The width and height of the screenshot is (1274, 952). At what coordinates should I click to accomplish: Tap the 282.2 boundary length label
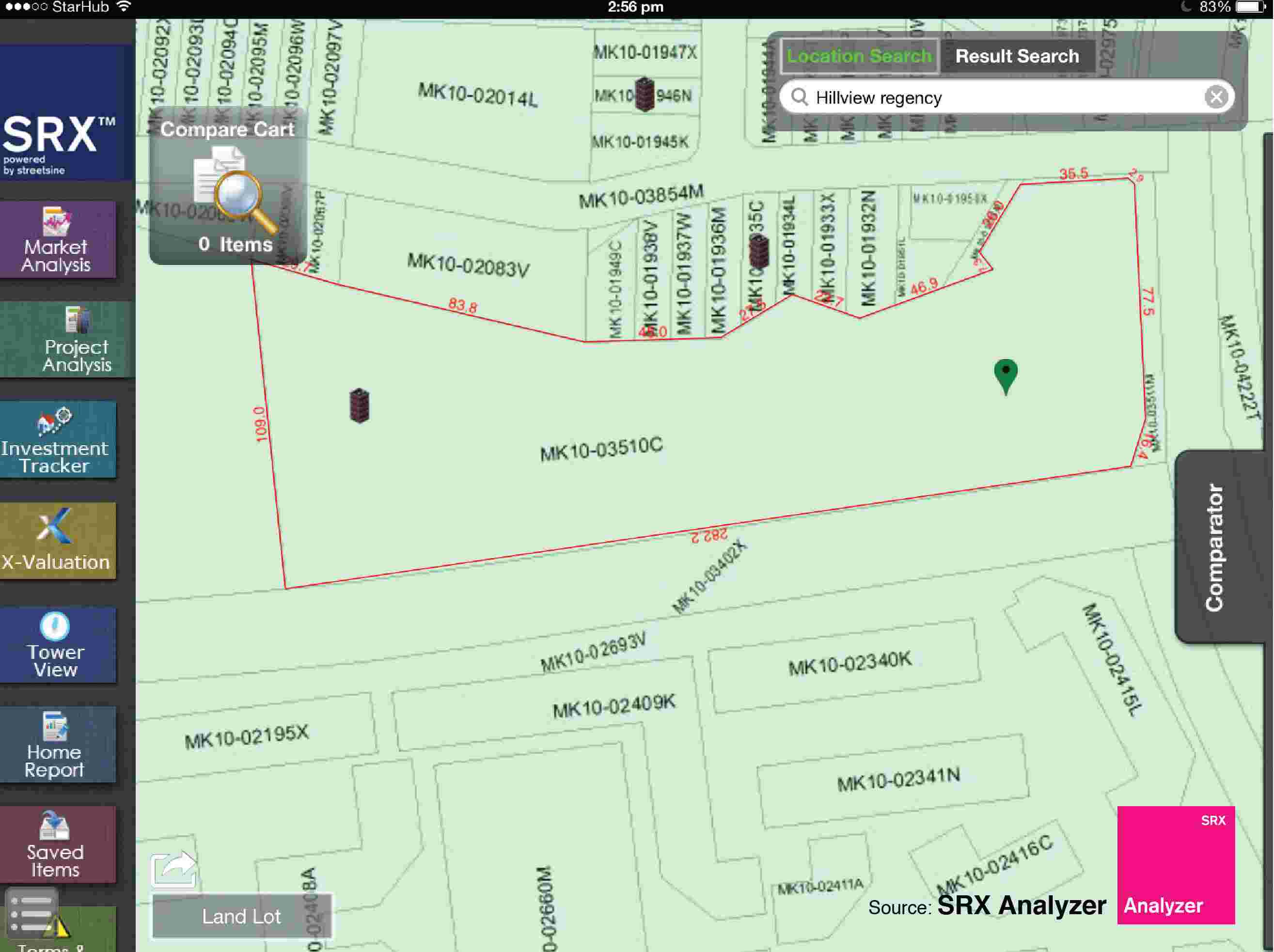[709, 535]
